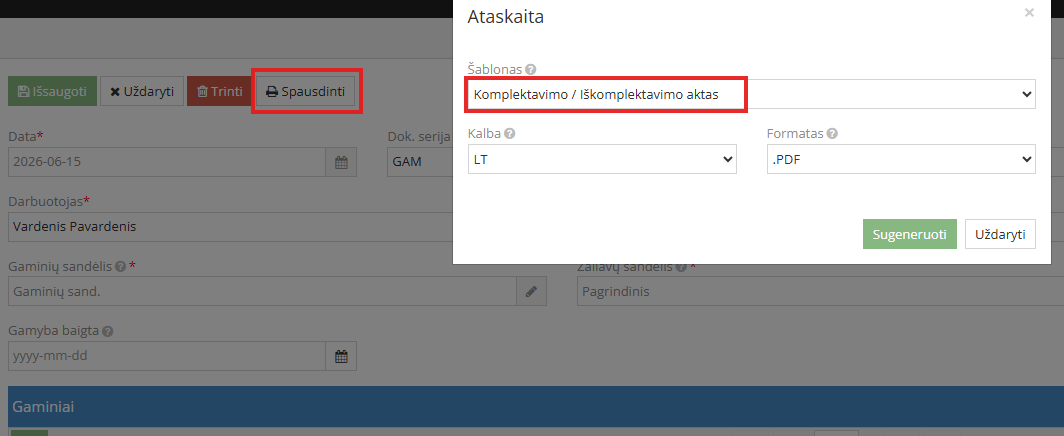The image size is (1064, 436).
Task: Edit Gaminių sandėlis with the pencil icon
Action: (531, 292)
